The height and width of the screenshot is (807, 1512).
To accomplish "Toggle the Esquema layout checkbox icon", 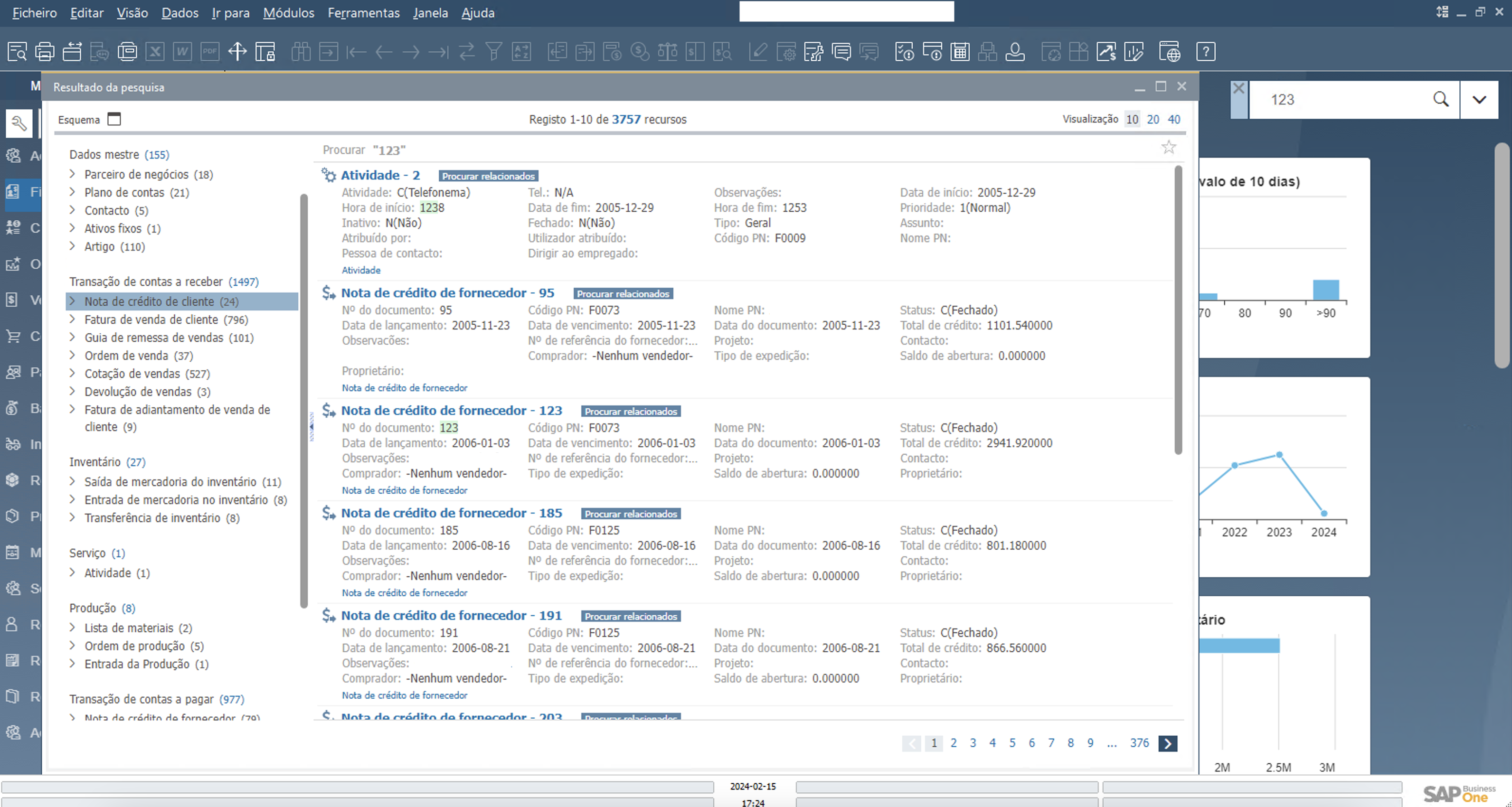I will tap(114, 119).
